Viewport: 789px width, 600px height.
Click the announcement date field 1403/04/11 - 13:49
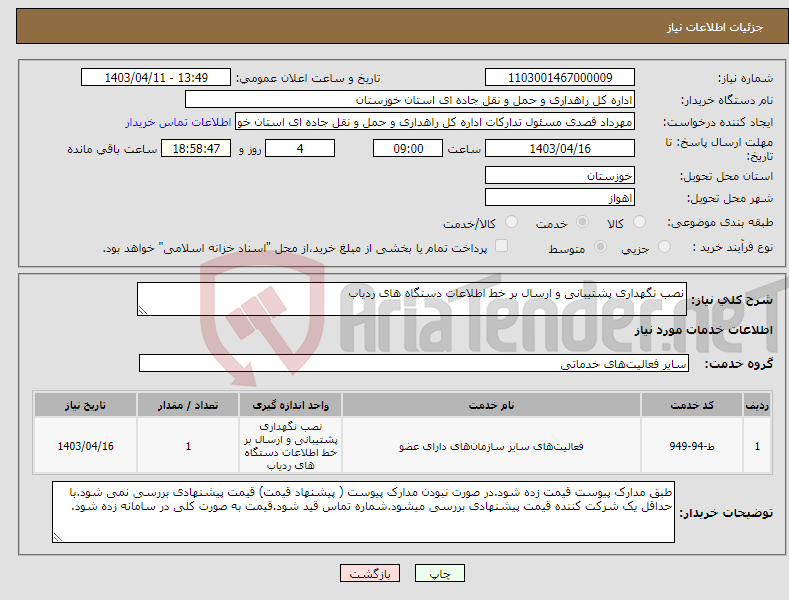pyautogui.click(x=156, y=78)
